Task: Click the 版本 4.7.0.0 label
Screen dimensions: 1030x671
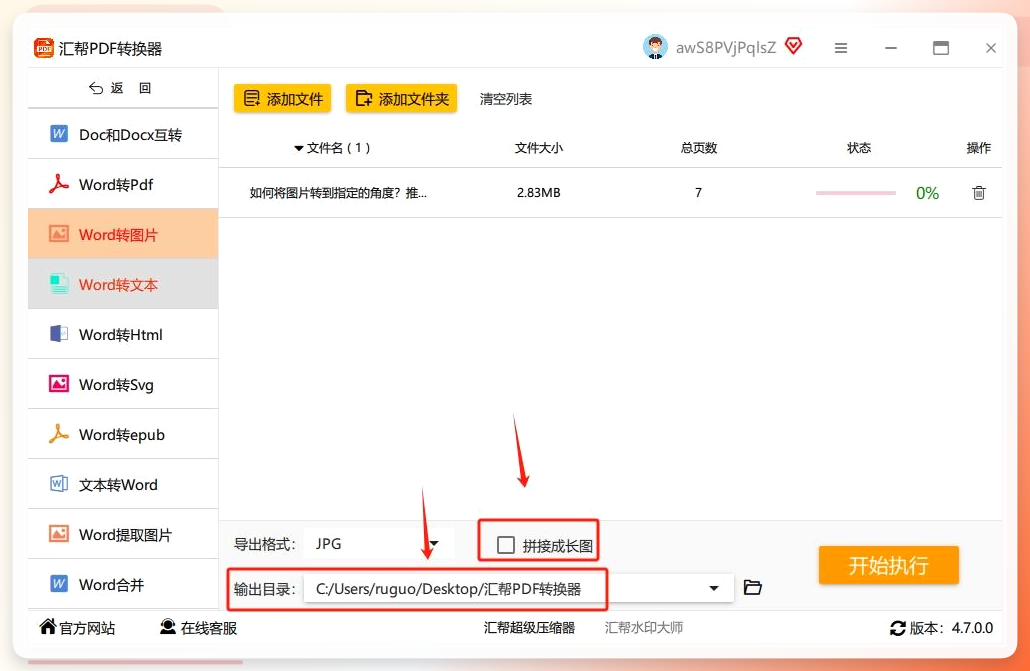Action: (x=951, y=628)
